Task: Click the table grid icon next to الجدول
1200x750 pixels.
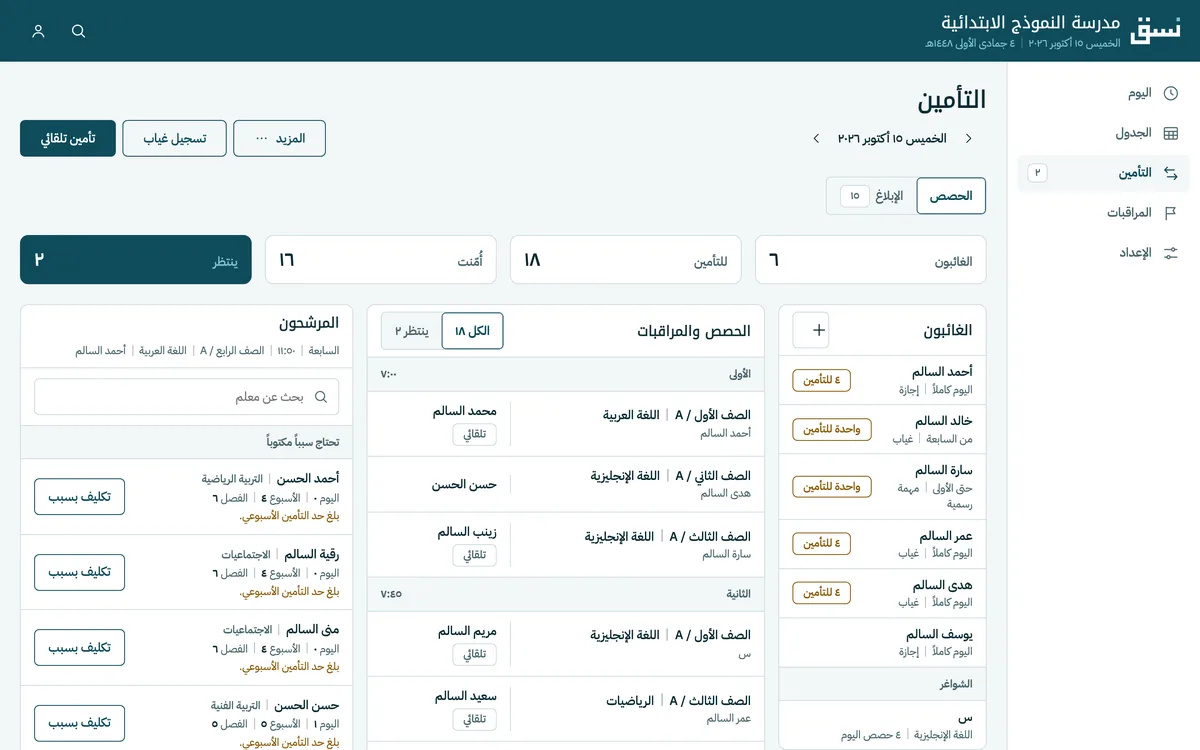Action: click(1171, 133)
